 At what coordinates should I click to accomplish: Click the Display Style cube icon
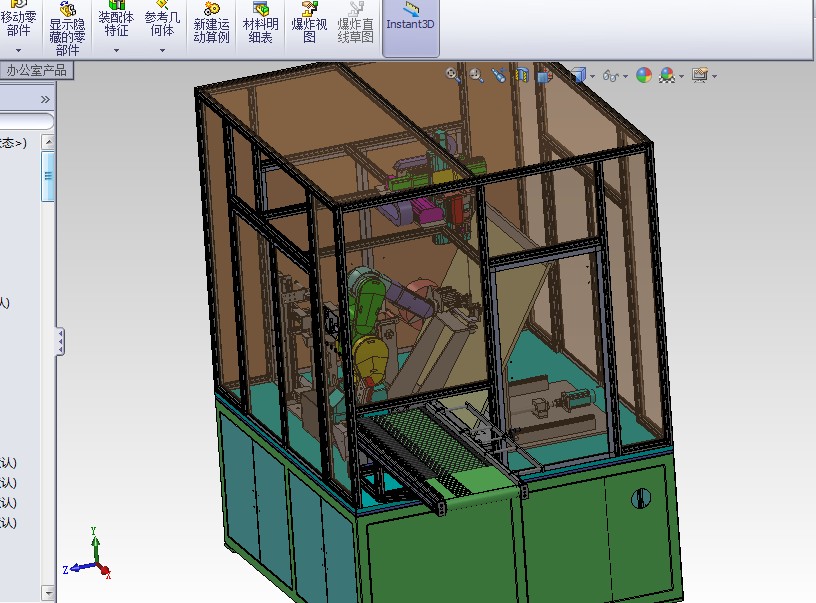pyautogui.click(x=578, y=75)
